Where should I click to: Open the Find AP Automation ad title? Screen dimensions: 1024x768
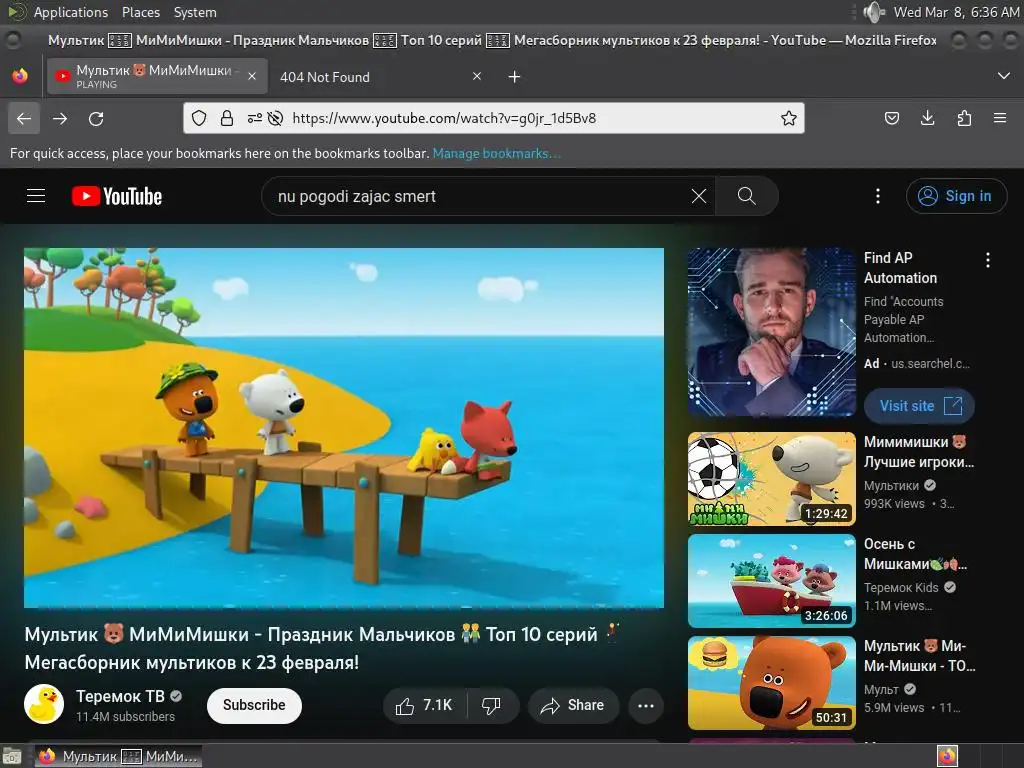900,268
